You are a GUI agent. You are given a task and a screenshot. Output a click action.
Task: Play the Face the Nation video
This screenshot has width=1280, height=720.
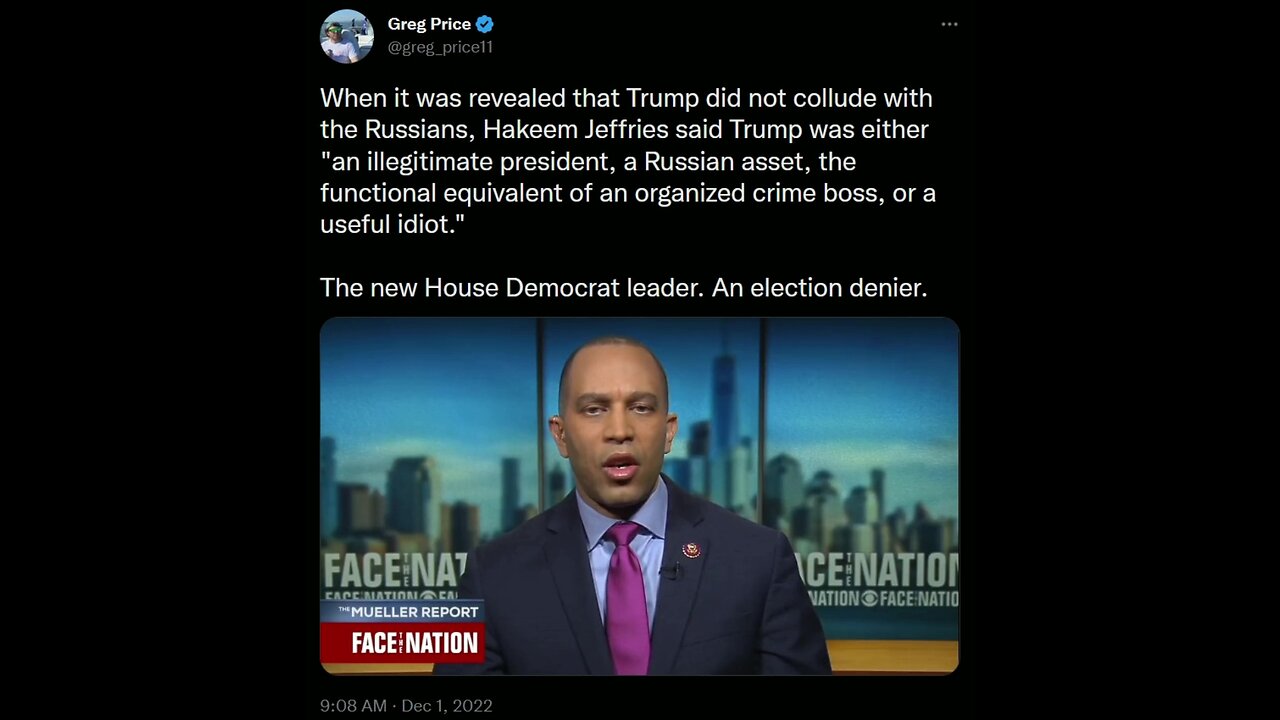tap(639, 495)
